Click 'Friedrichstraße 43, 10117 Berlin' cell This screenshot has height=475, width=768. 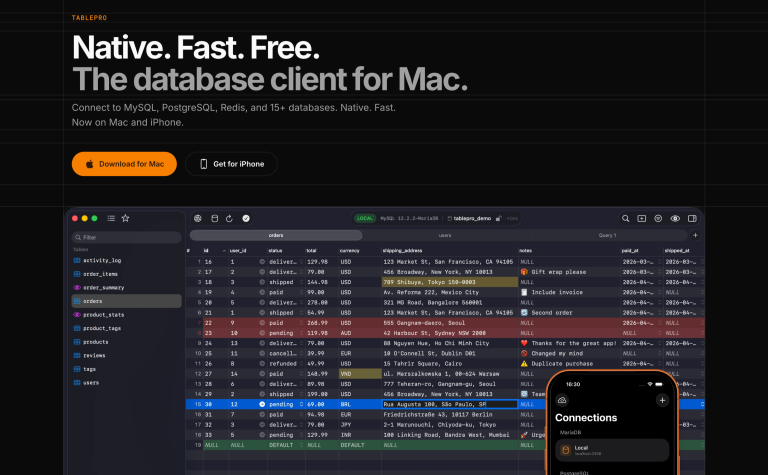450,415
